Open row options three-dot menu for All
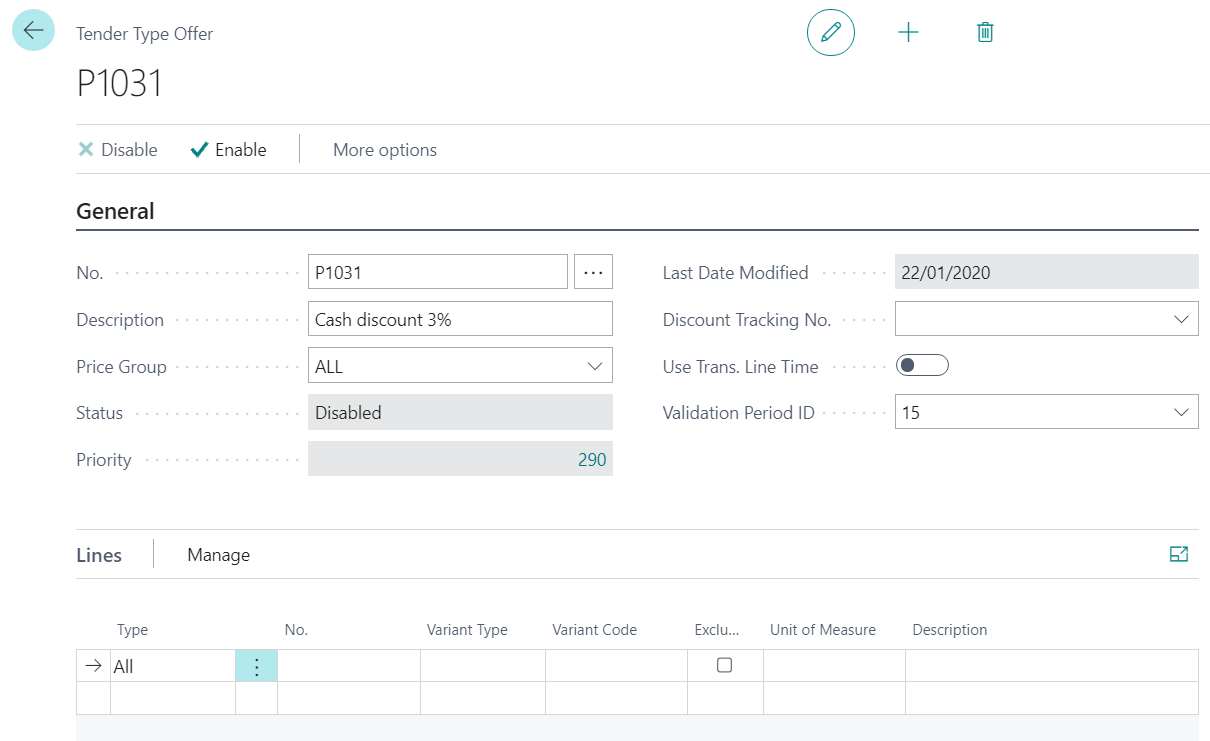1210x741 pixels. point(257,667)
